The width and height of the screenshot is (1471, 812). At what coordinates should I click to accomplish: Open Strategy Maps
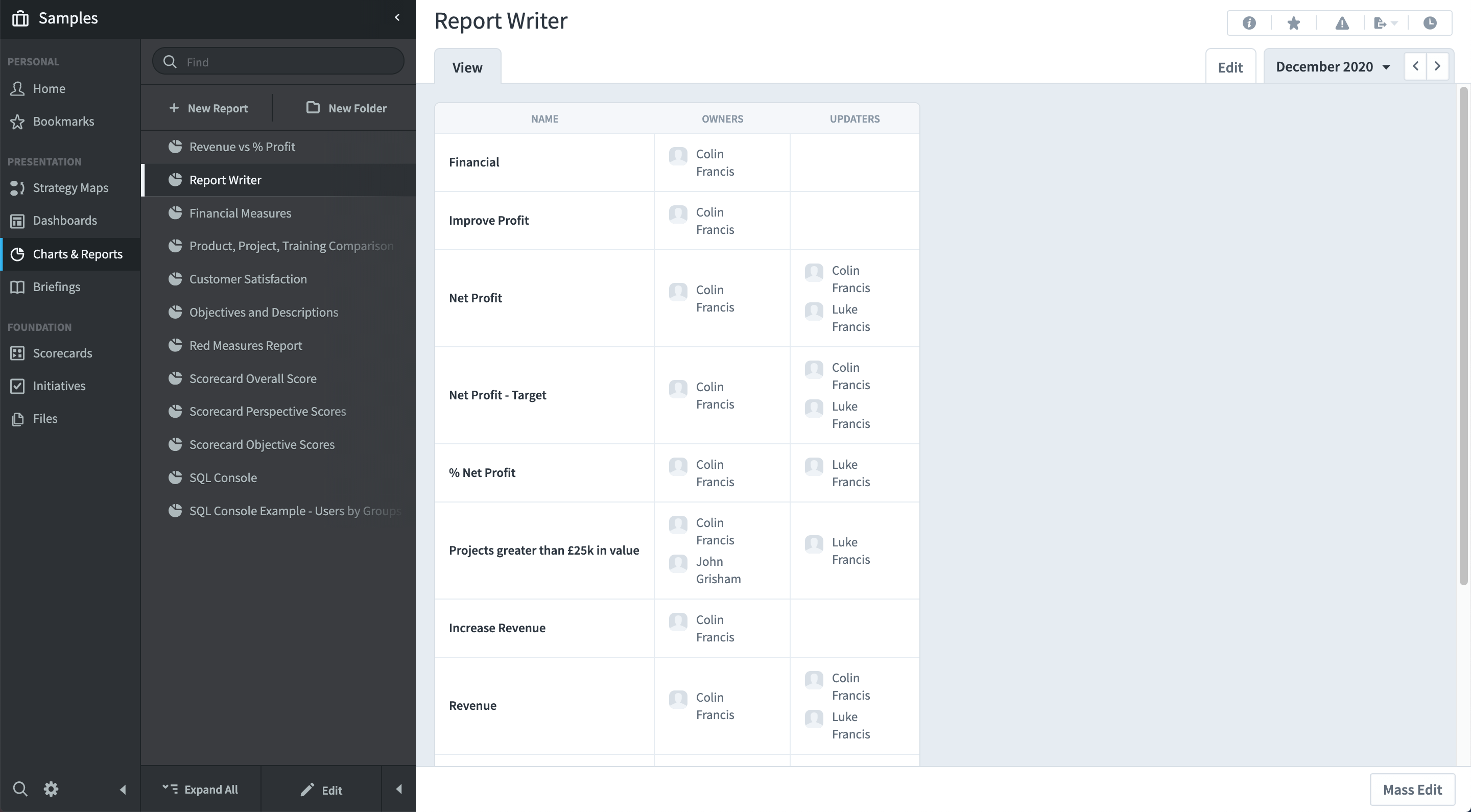click(70, 188)
